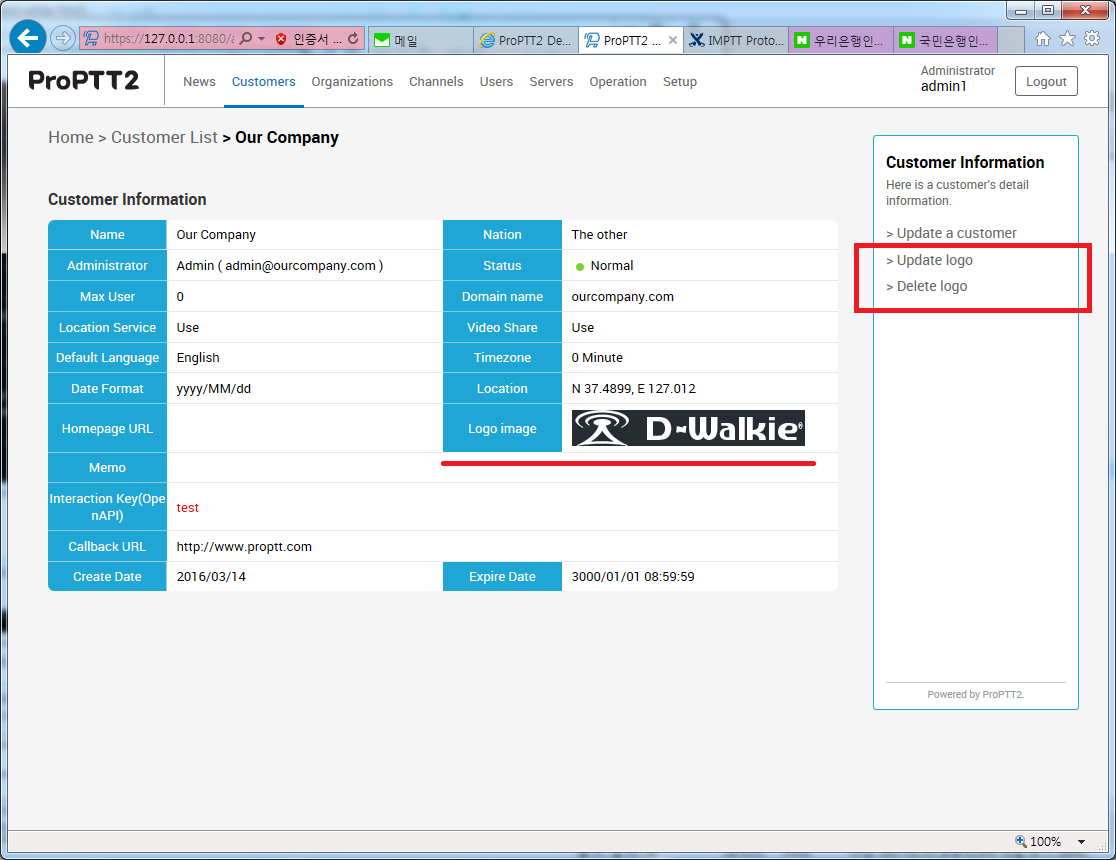The height and width of the screenshot is (860, 1116).
Task: Click Customer List in the breadcrumb
Action: (164, 137)
